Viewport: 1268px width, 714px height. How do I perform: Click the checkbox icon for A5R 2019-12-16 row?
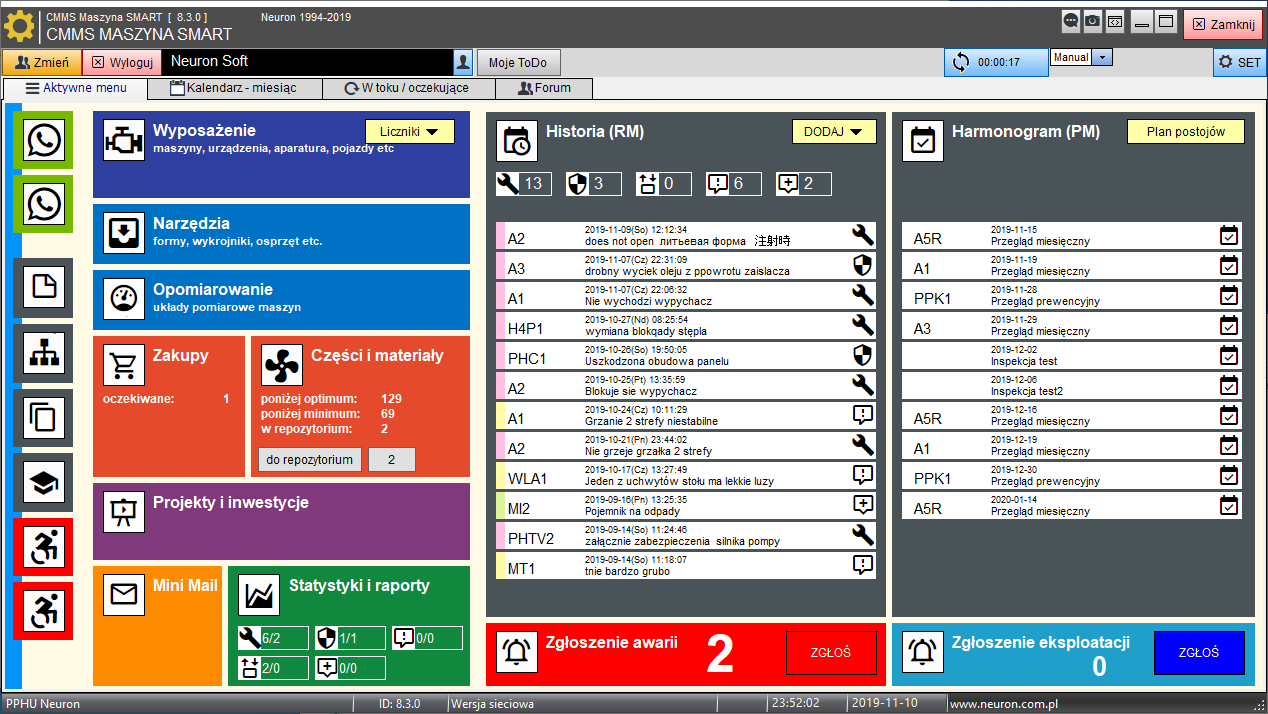coord(1229,415)
